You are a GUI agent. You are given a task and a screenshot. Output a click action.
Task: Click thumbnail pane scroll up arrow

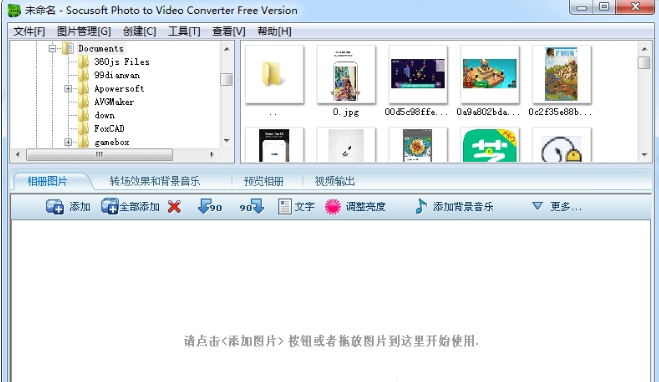click(x=644, y=49)
